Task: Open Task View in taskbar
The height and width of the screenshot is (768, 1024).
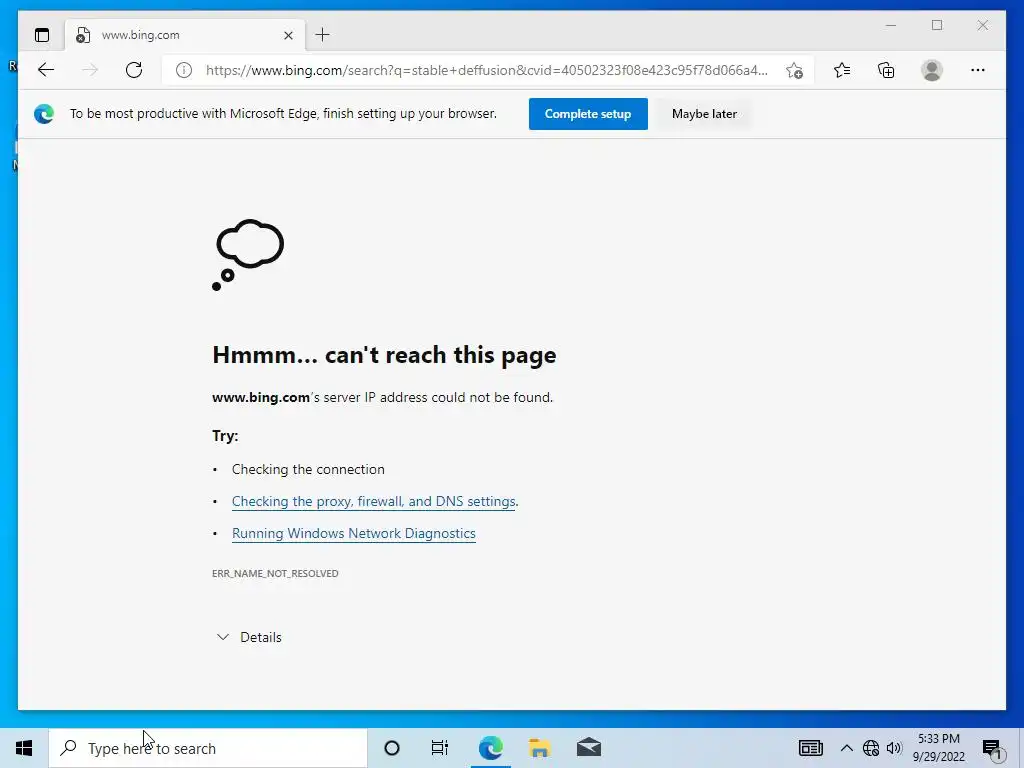Action: pos(440,748)
